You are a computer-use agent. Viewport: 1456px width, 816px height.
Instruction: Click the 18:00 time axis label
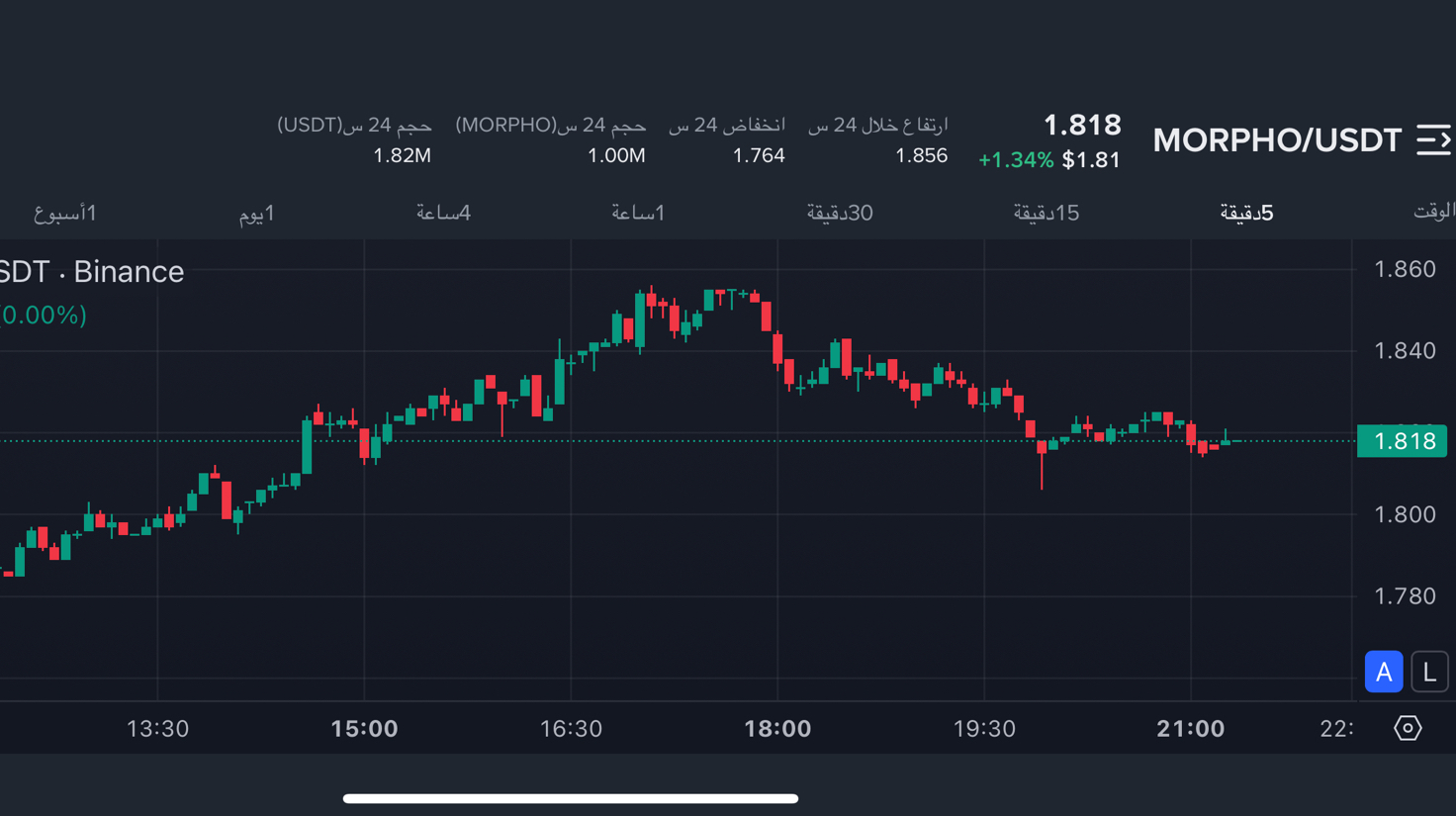[x=777, y=729]
